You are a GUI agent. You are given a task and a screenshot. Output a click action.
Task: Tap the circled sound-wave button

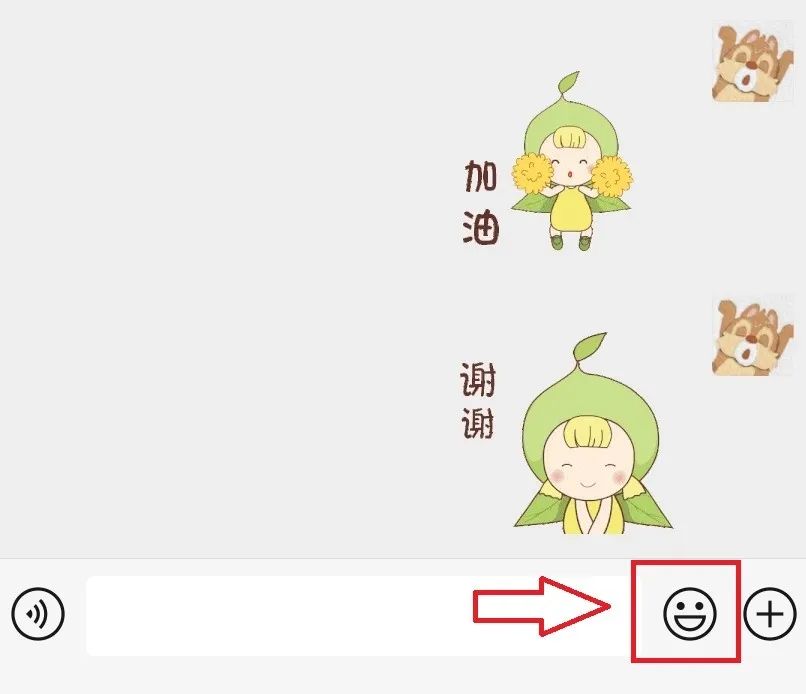38,613
